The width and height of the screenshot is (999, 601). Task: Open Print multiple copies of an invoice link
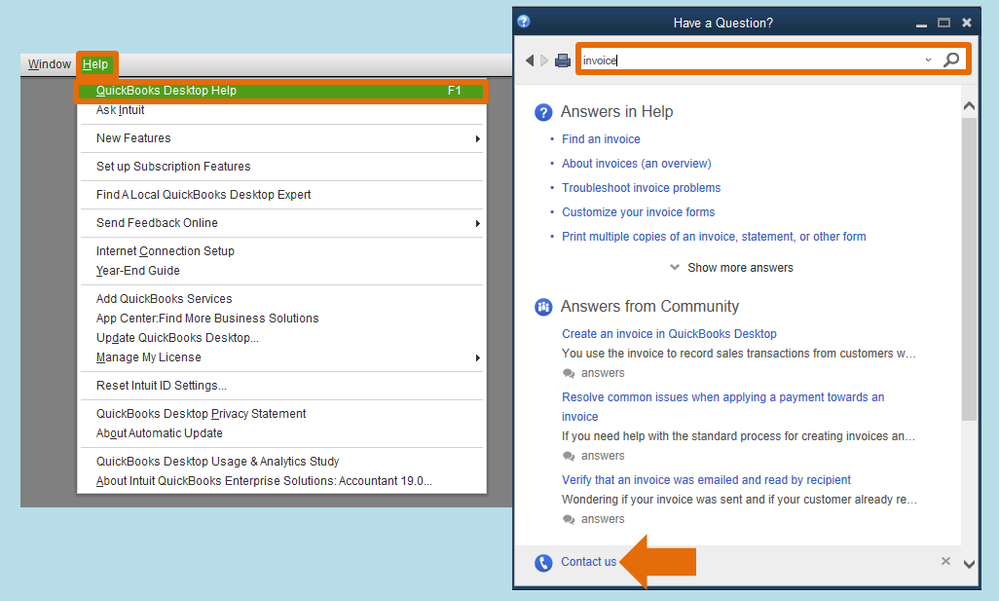coord(714,236)
